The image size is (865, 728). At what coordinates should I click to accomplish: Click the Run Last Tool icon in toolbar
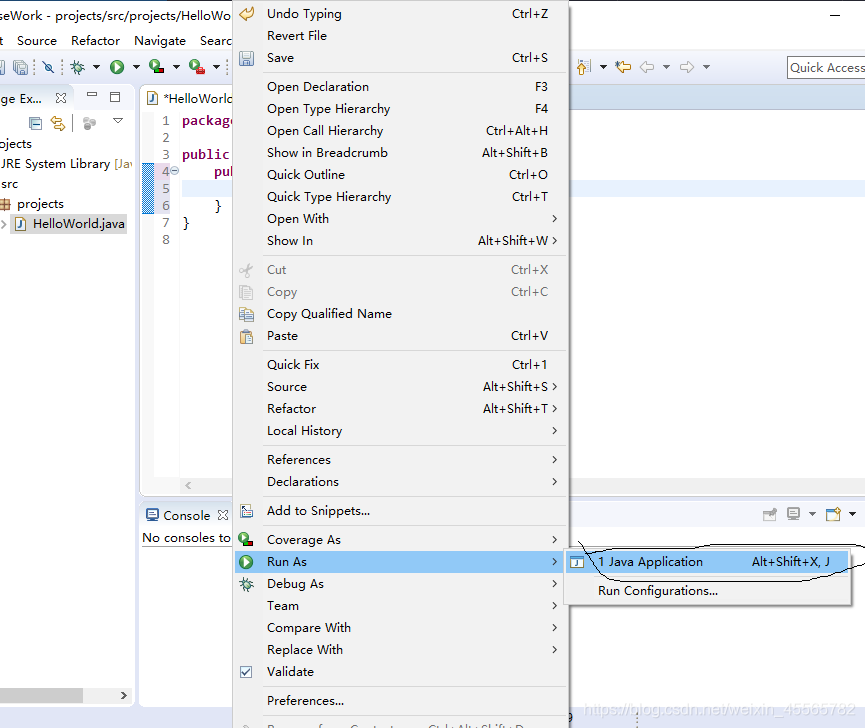pyautogui.click(x=197, y=67)
